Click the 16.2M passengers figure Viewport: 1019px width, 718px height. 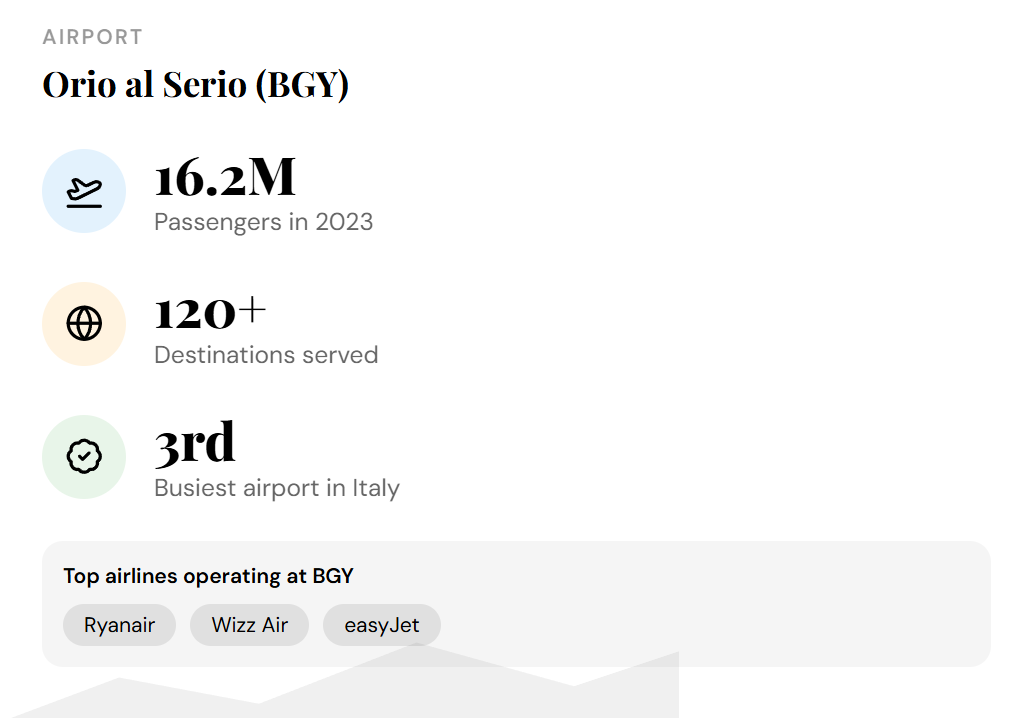click(x=225, y=178)
